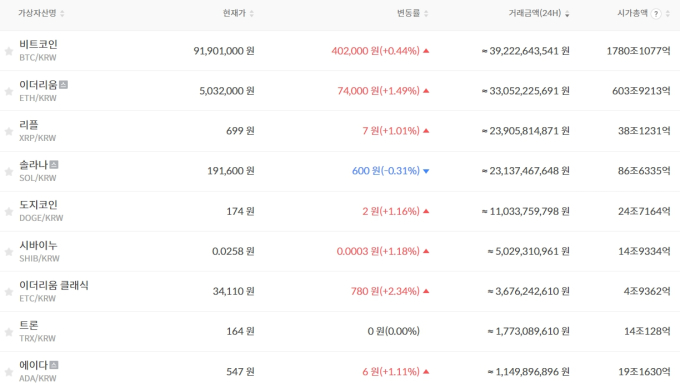Sort by 현재가 column arrows
The image size is (680, 383).
252,13
